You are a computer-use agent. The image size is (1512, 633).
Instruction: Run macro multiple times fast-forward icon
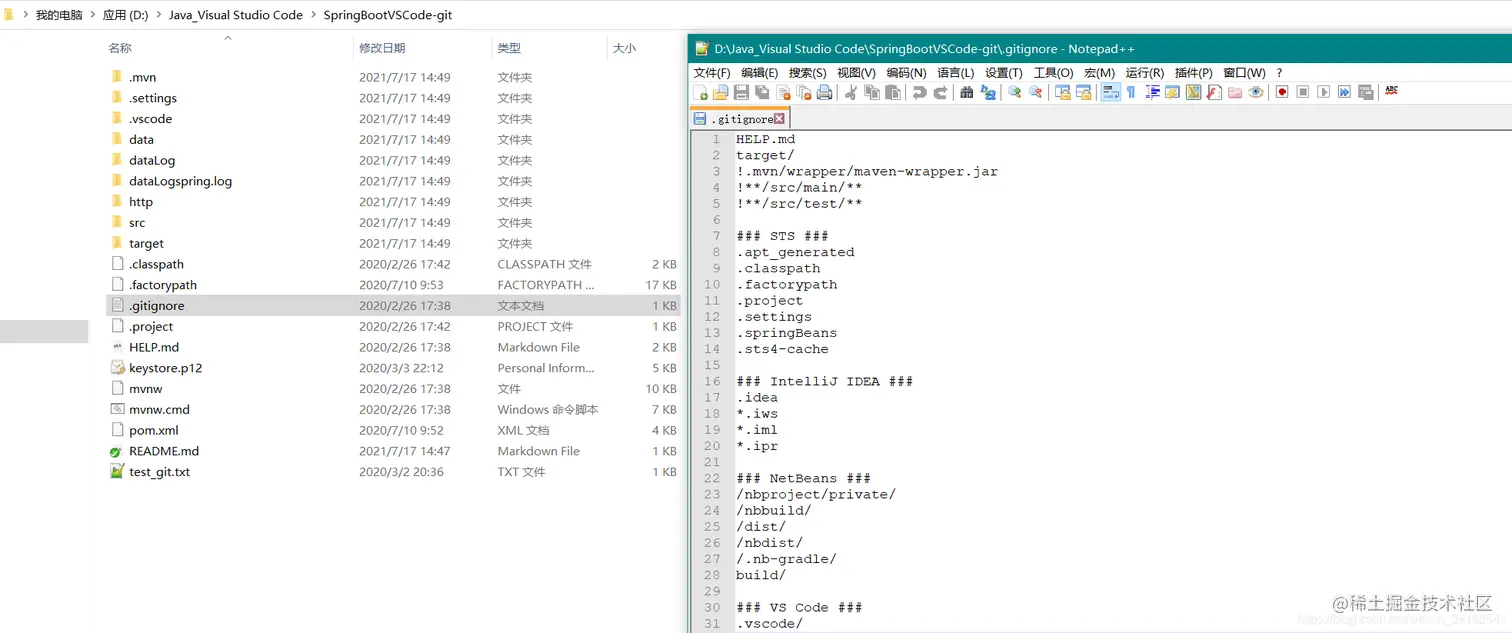1345,92
